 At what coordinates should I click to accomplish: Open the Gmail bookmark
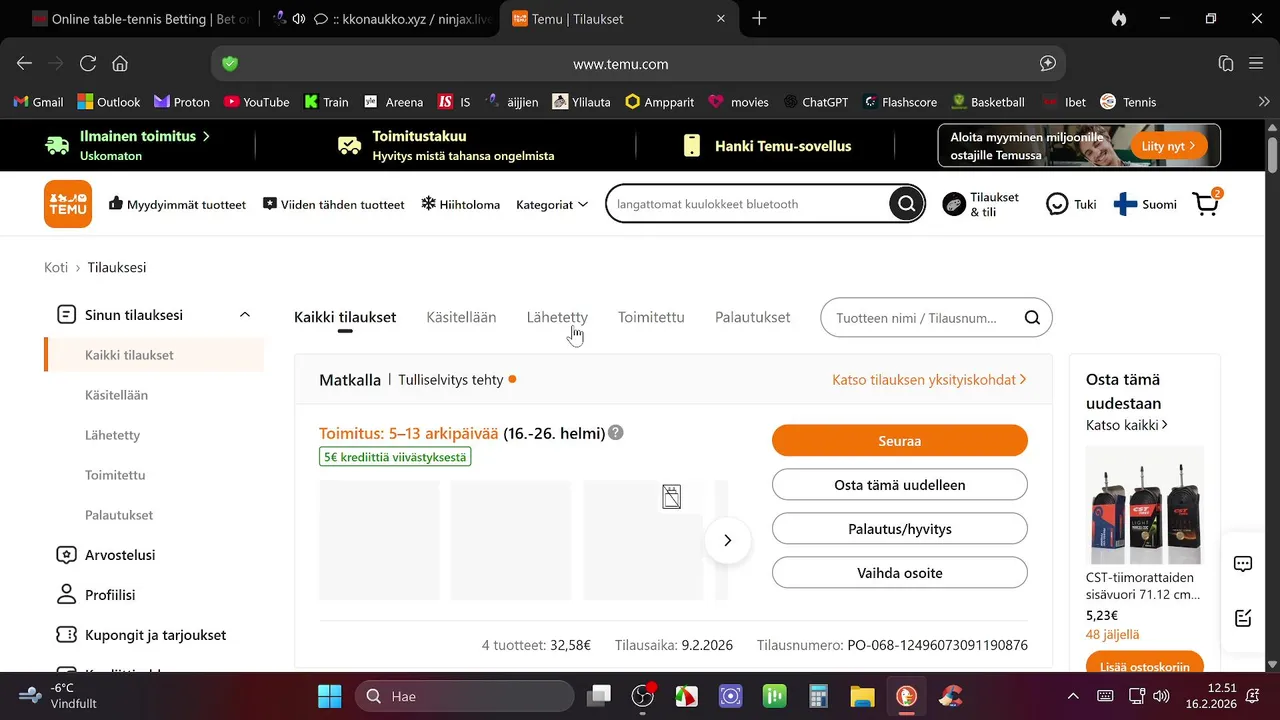(x=38, y=102)
